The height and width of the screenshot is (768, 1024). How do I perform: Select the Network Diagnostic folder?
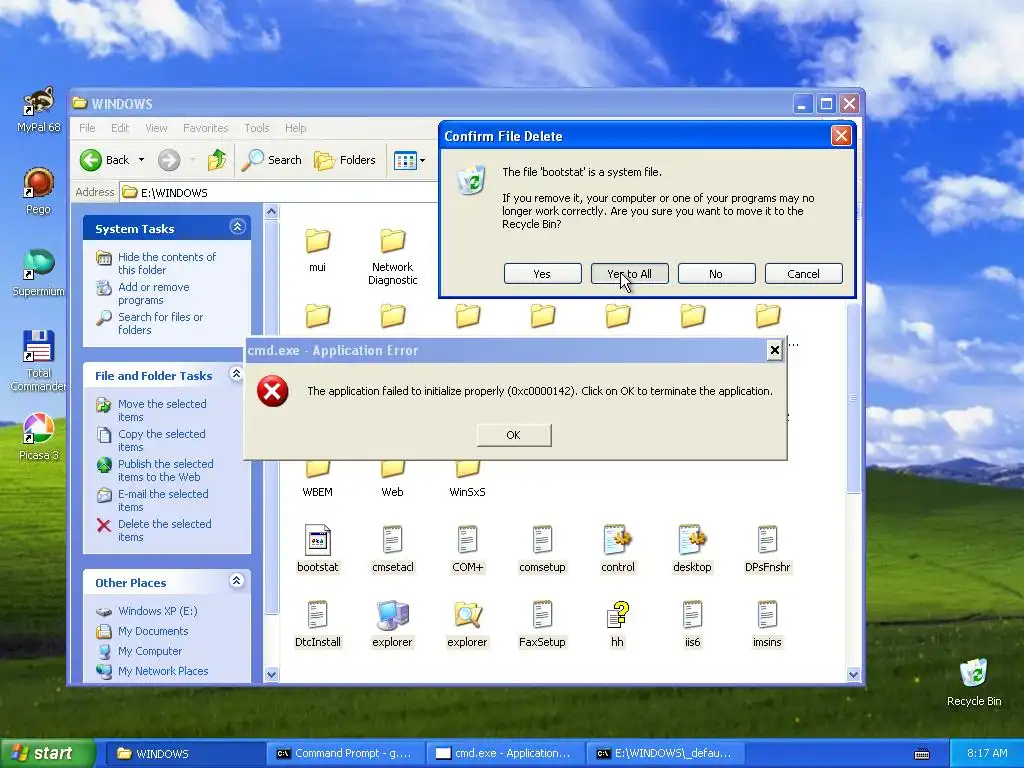pos(392,256)
